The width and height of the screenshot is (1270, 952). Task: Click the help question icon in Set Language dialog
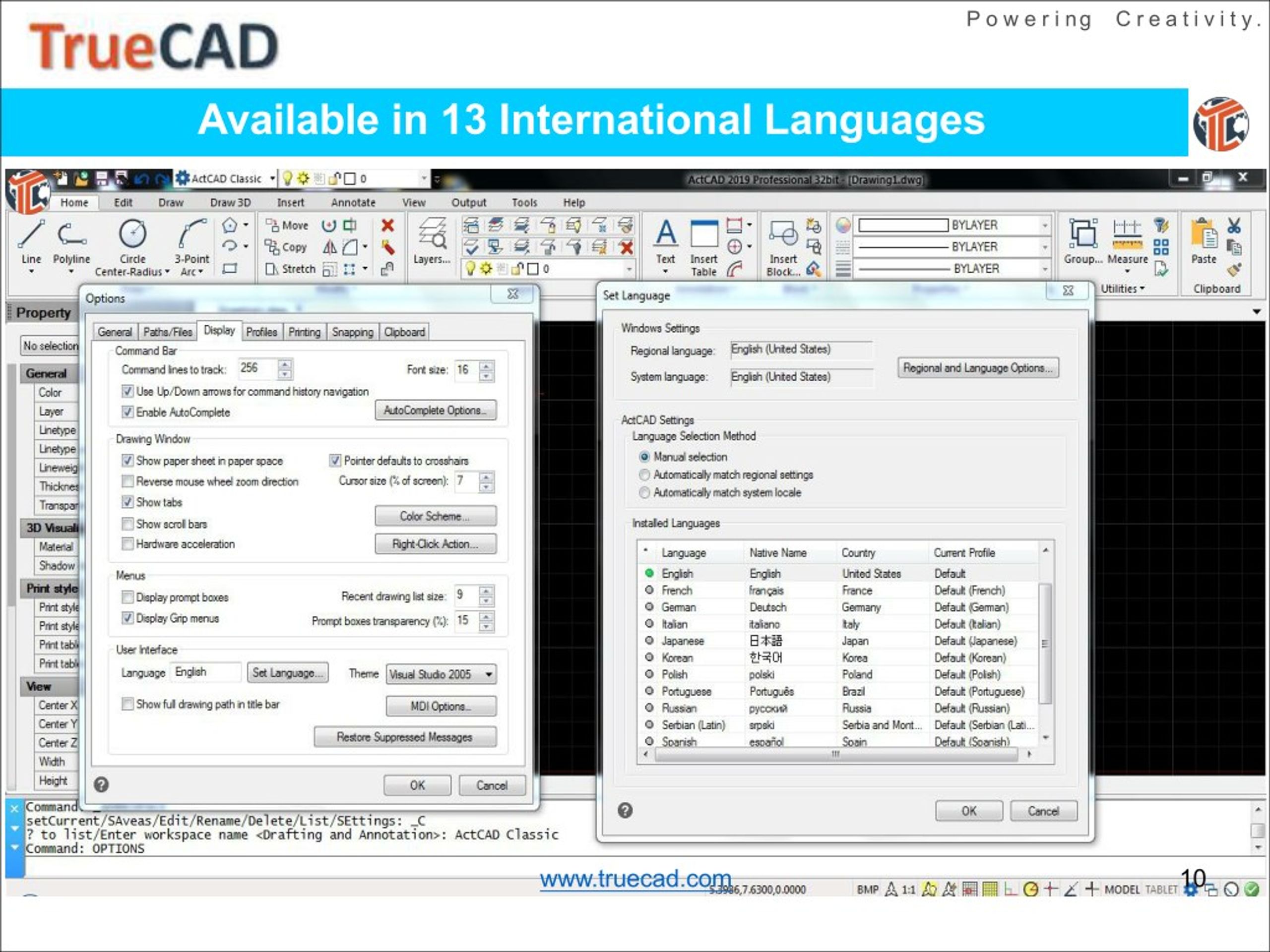[625, 810]
